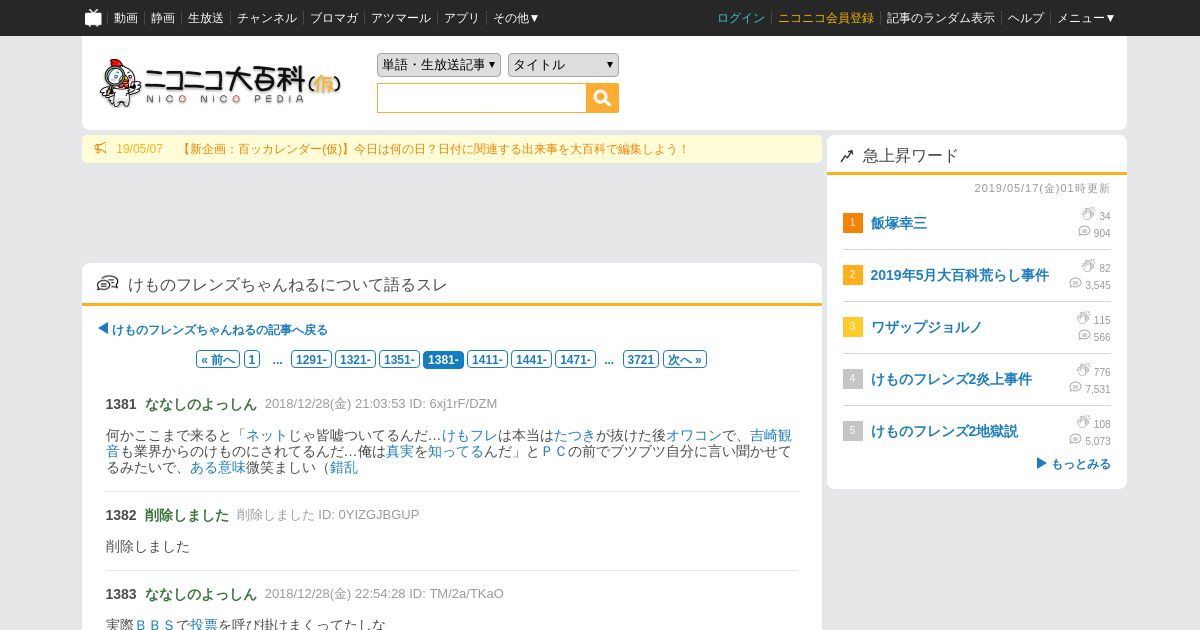Click the けもフレ link in post 1381

(470, 435)
